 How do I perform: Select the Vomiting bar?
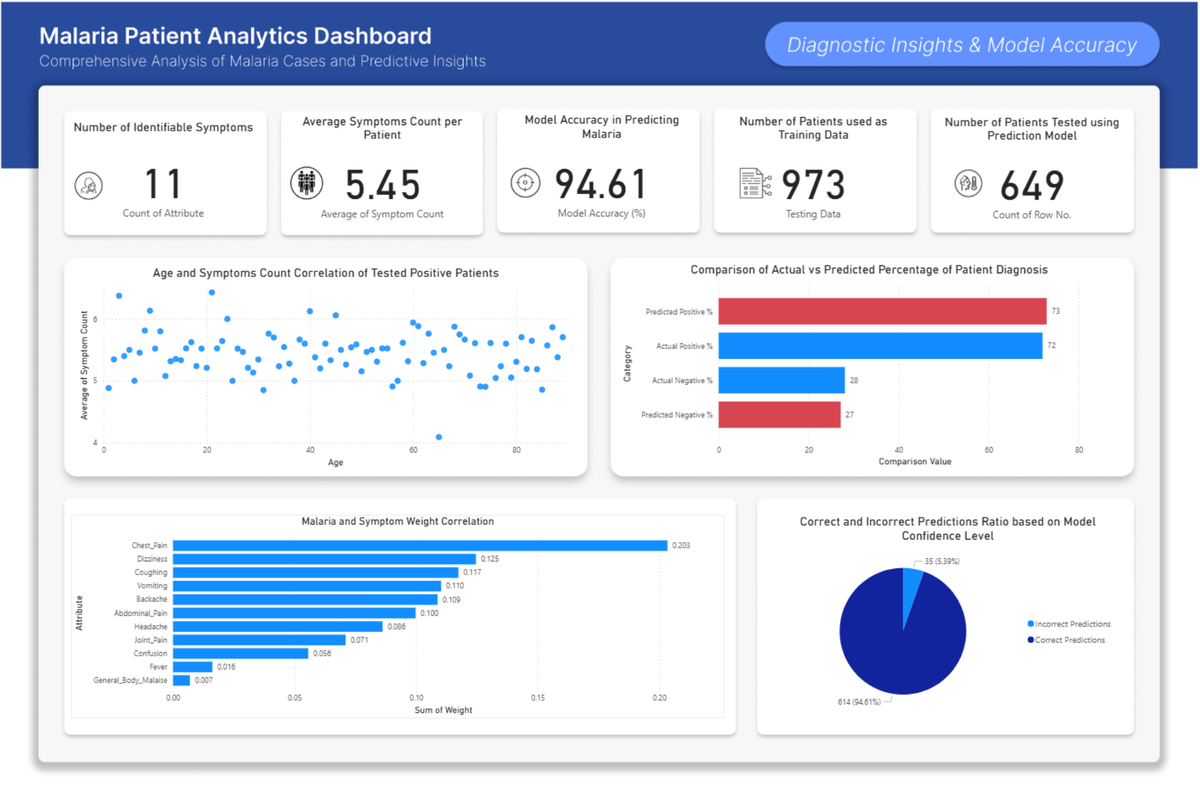(x=307, y=586)
